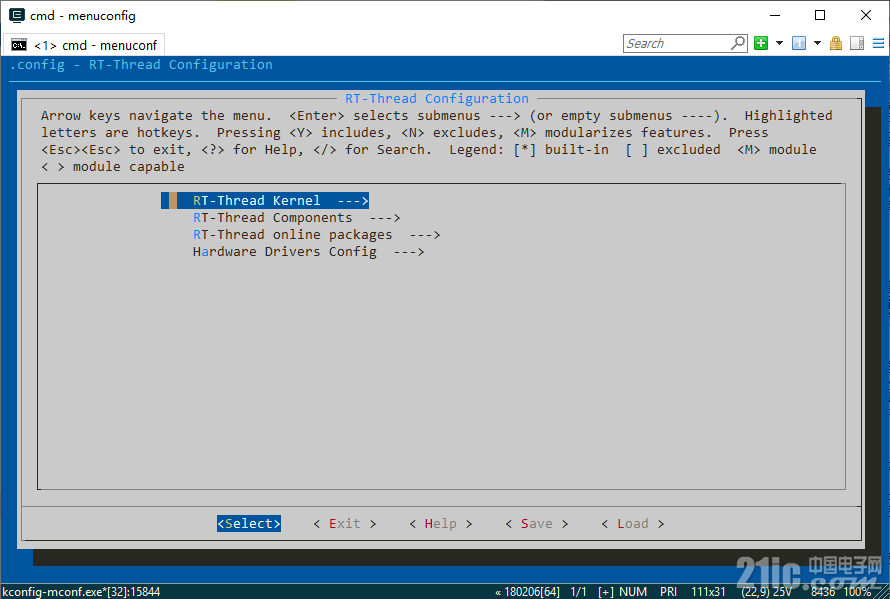Click the pane scrollbar toggle icon
Image resolution: width=890 pixels, height=599 pixels.
857,43
